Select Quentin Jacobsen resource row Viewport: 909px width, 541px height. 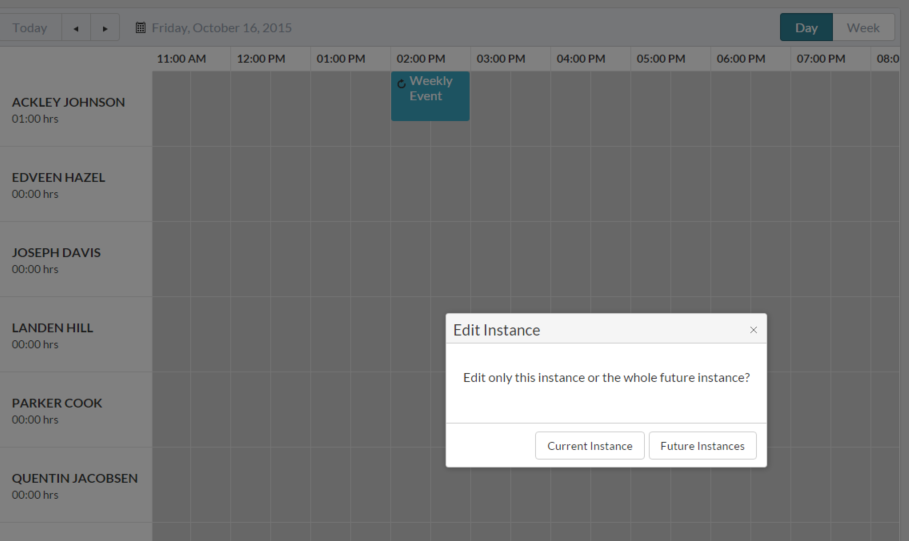click(x=76, y=485)
